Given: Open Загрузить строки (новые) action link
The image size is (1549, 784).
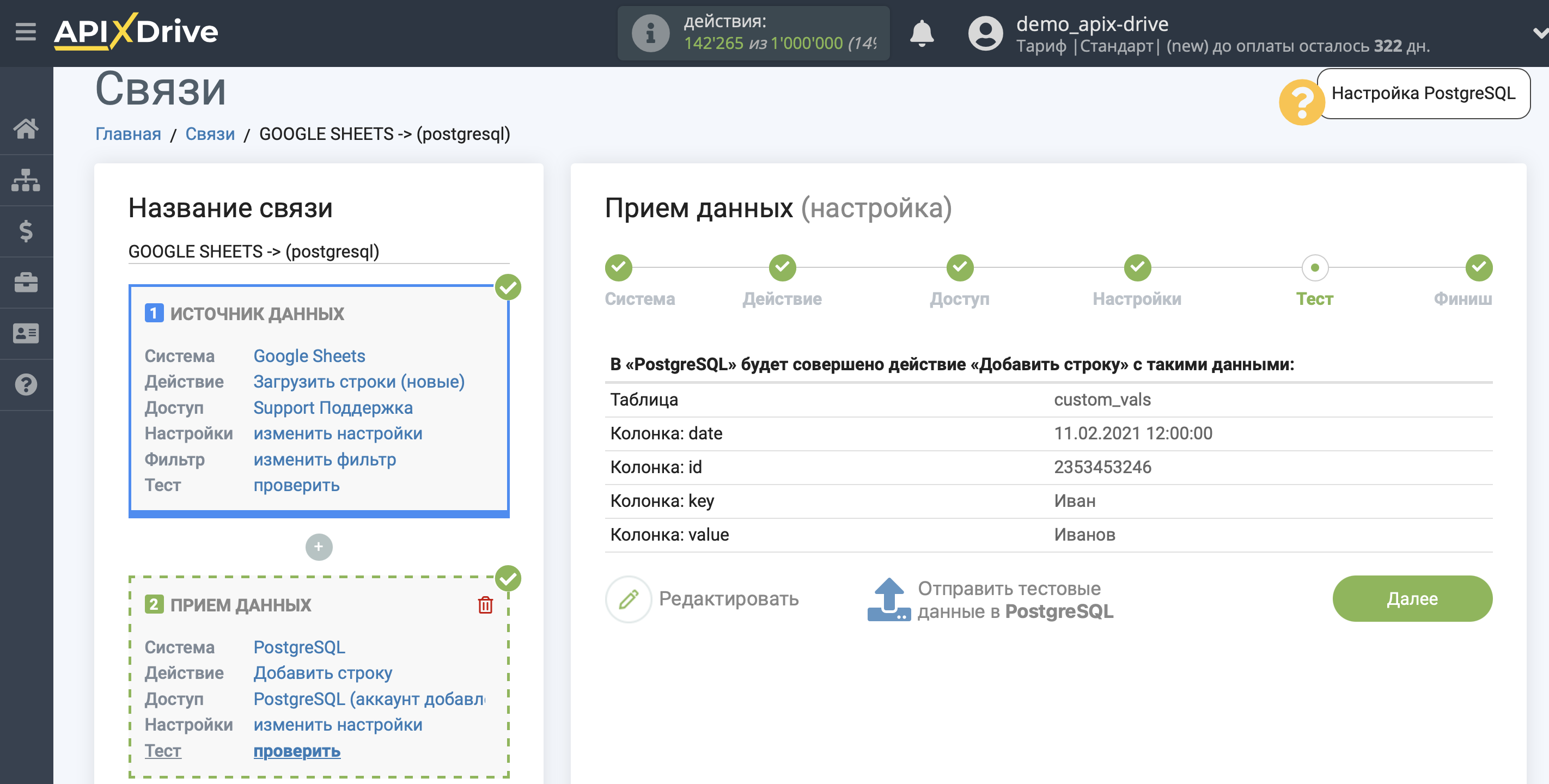Looking at the screenshot, I should tap(359, 382).
